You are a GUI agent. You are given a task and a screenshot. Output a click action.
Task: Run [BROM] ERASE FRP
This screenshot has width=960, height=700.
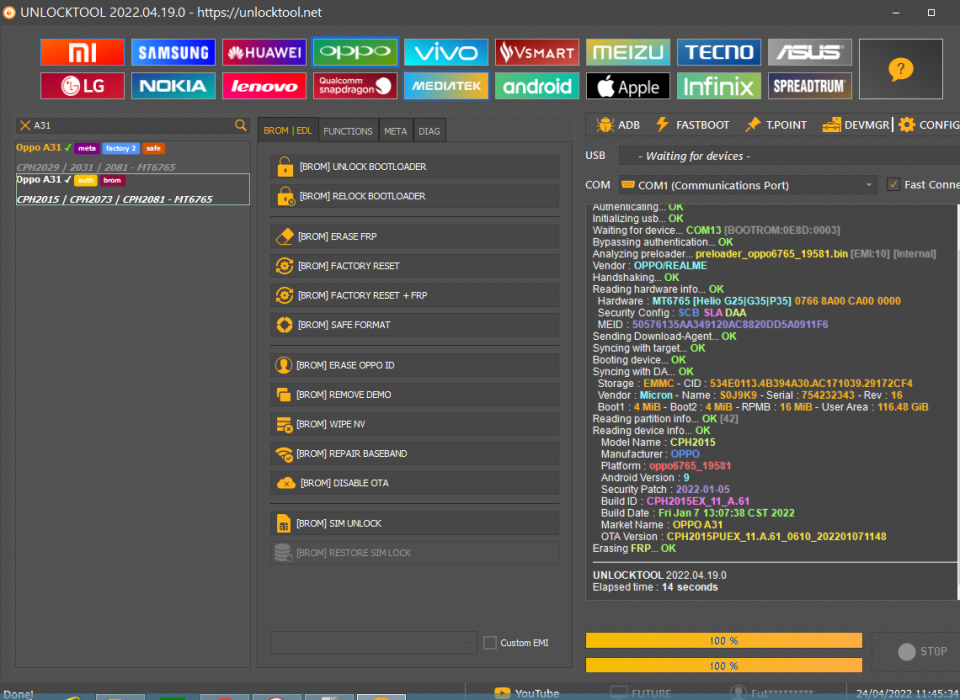414,236
